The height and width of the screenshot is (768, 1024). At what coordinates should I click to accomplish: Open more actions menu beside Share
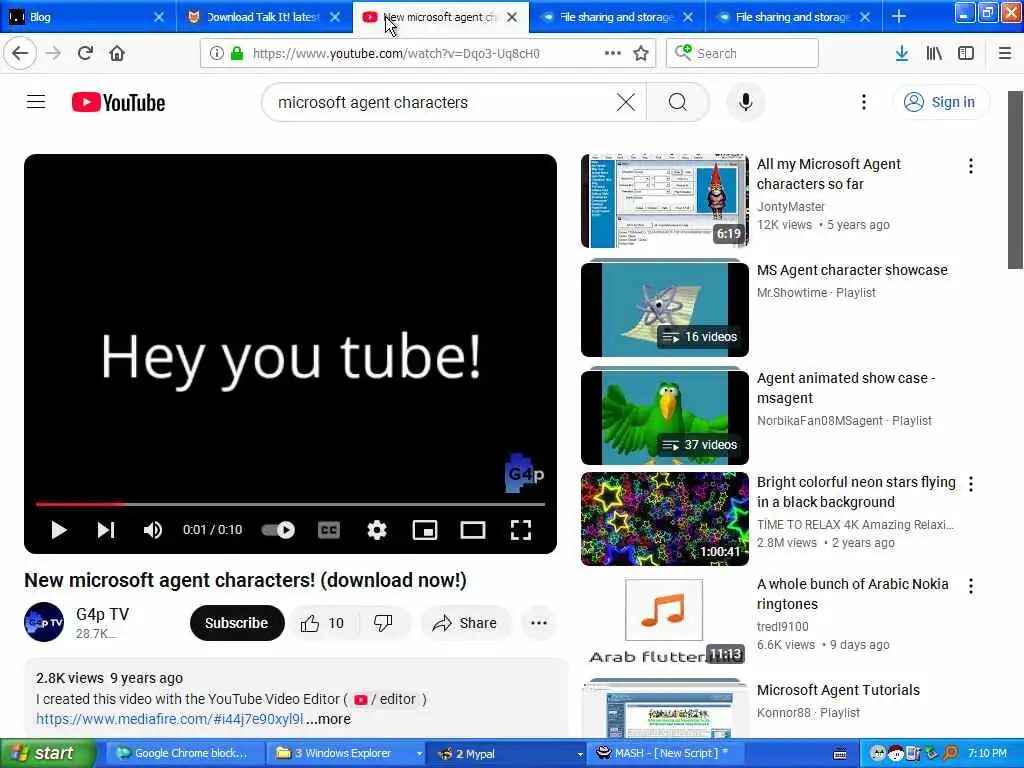pos(539,623)
